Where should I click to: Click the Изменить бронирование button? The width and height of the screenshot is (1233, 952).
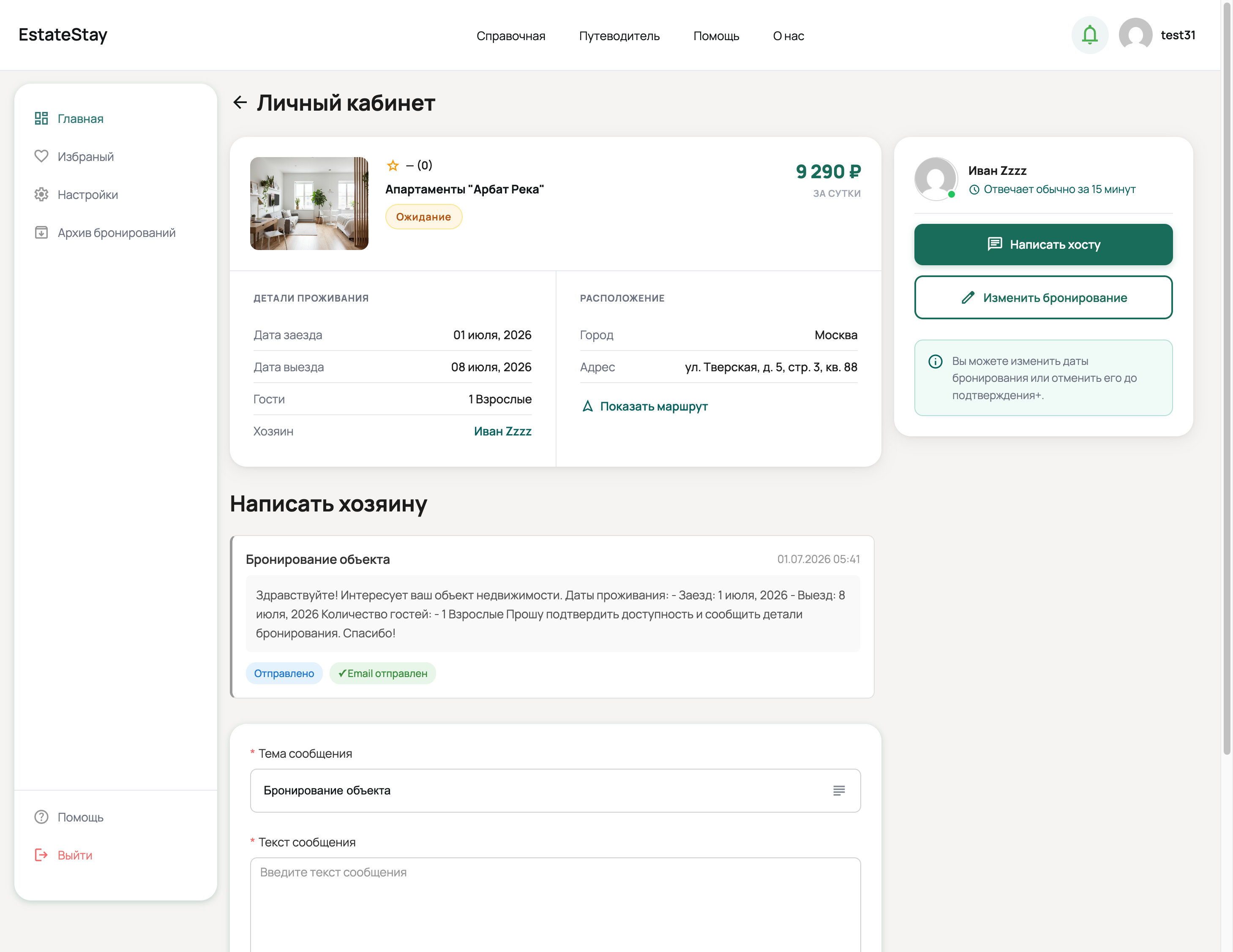[x=1043, y=297]
